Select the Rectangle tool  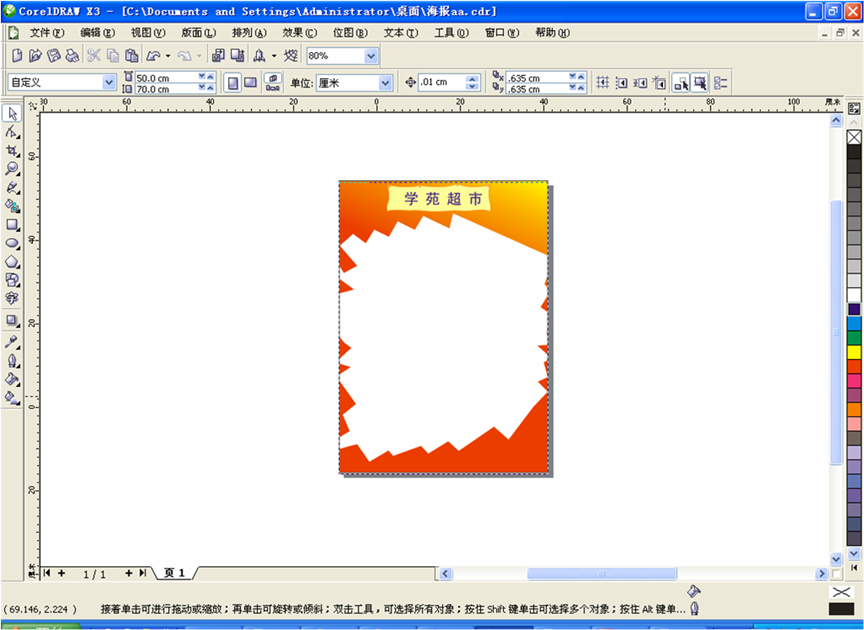[x=12, y=225]
